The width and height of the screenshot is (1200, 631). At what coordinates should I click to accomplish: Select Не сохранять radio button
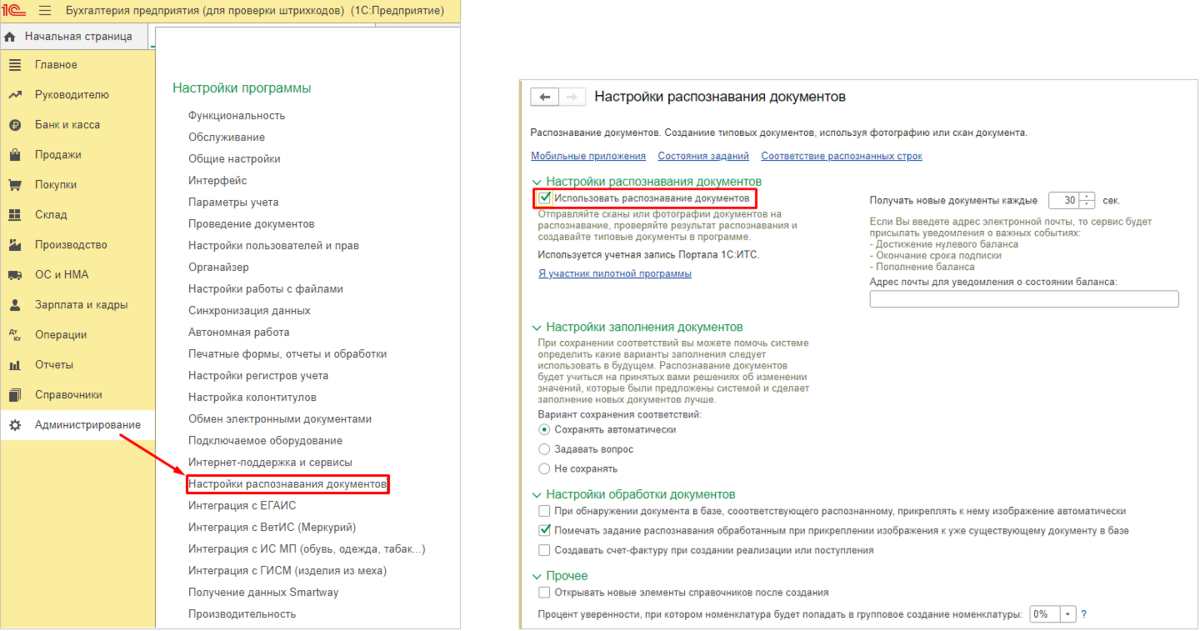coord(544,468)
